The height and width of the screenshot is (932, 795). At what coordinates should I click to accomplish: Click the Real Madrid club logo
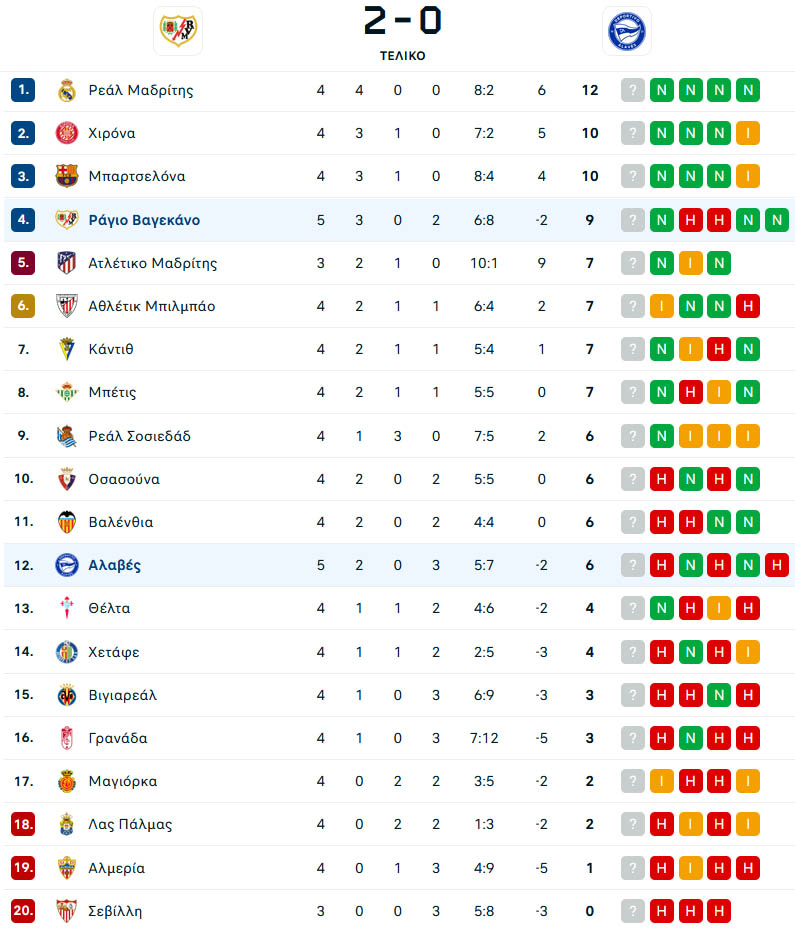[x=67, y=90]
